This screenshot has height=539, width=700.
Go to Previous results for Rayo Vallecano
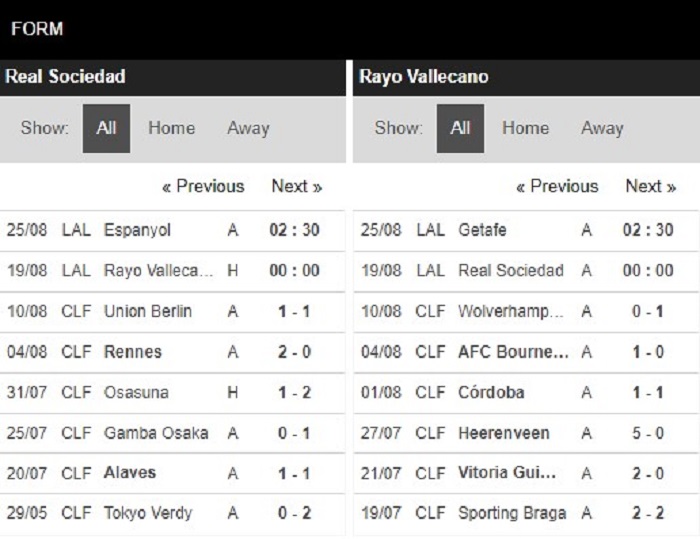pos(557,186)
